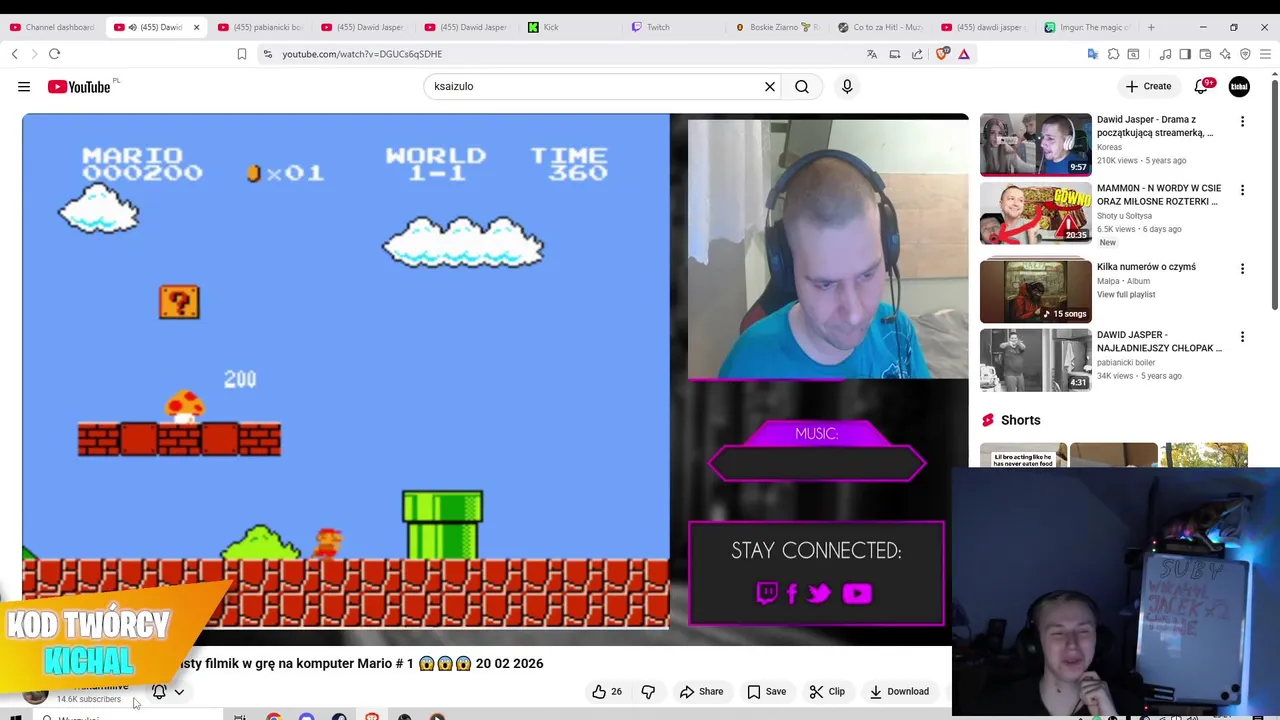
Task: Switch to the Channel dashboard tab
Action: point(52,27)
